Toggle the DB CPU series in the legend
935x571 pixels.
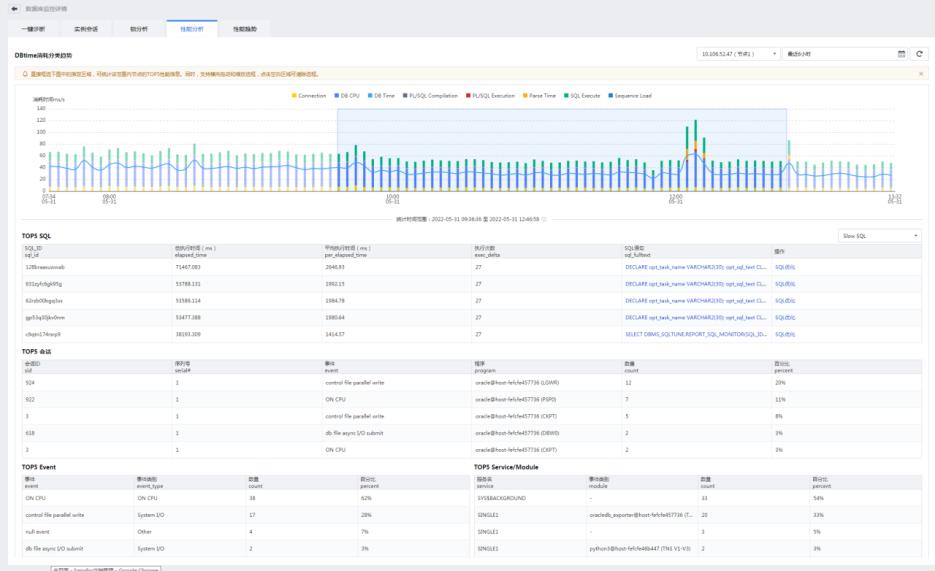coord(347,96)
